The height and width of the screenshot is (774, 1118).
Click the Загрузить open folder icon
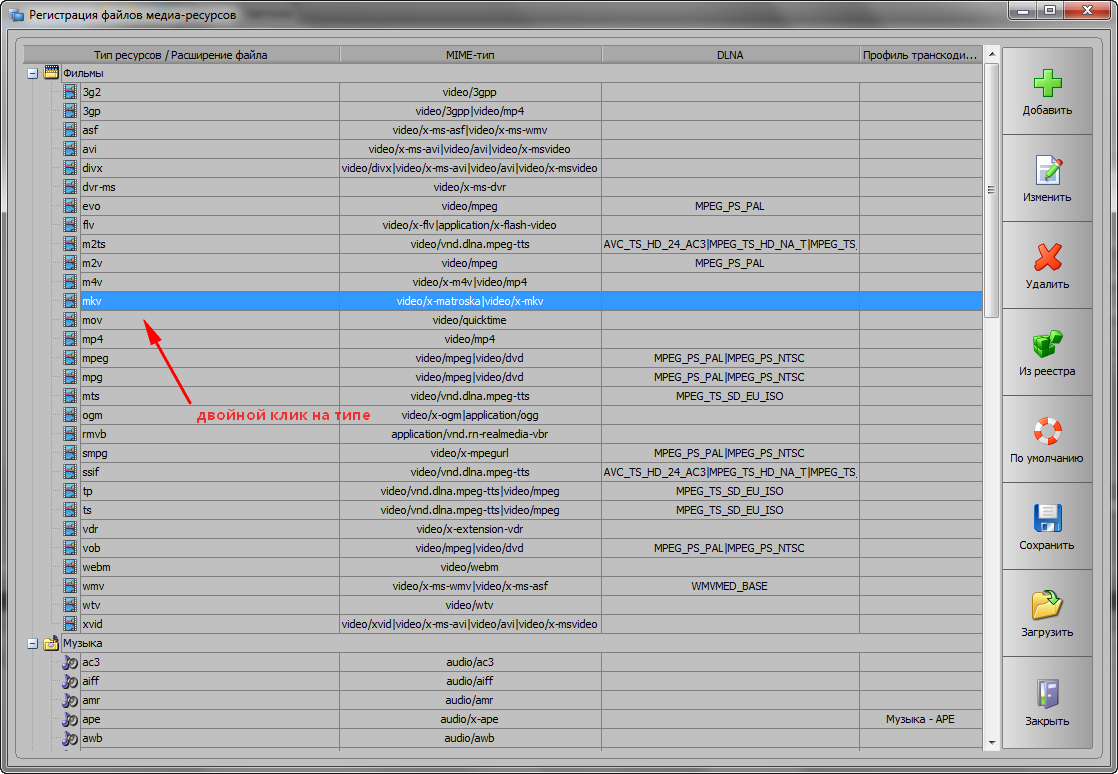click(1047, 605)
